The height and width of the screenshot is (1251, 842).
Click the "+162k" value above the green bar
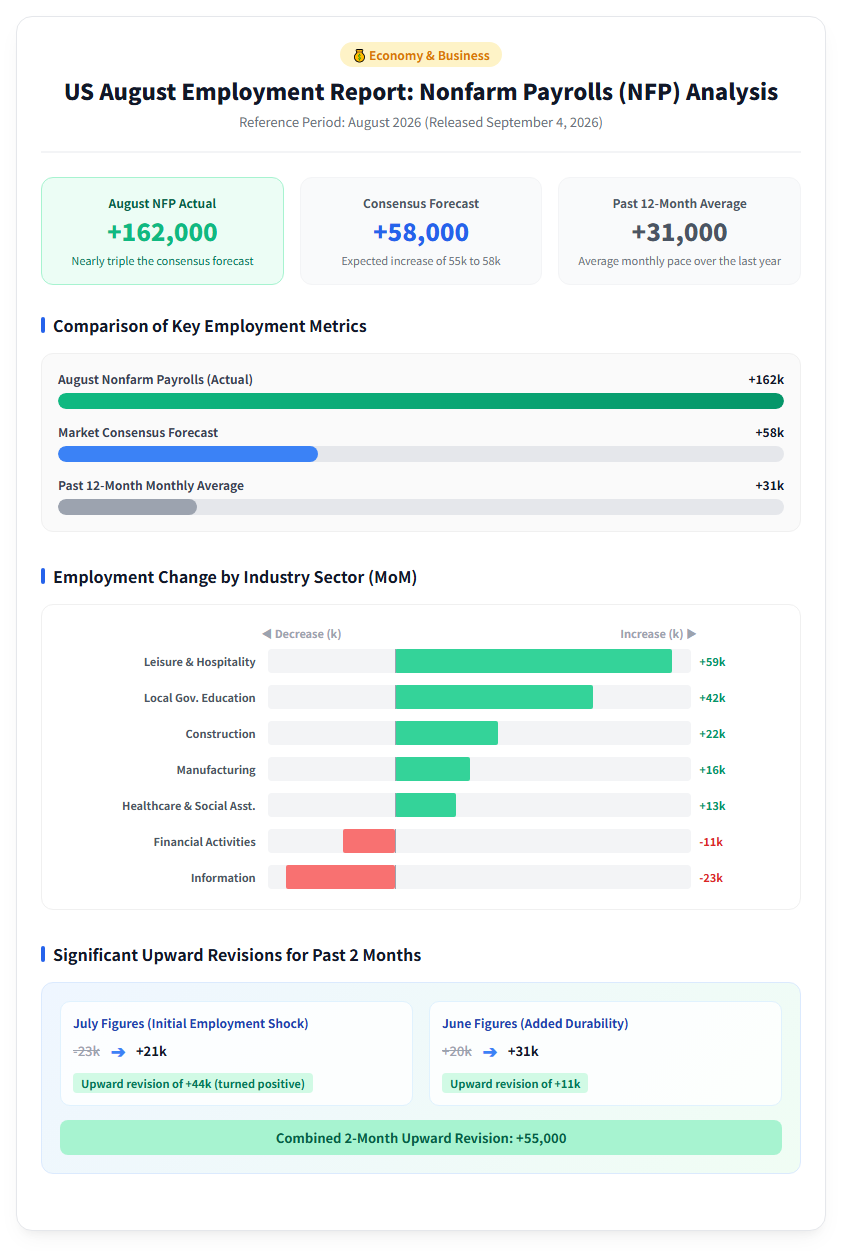pos(766,380)
